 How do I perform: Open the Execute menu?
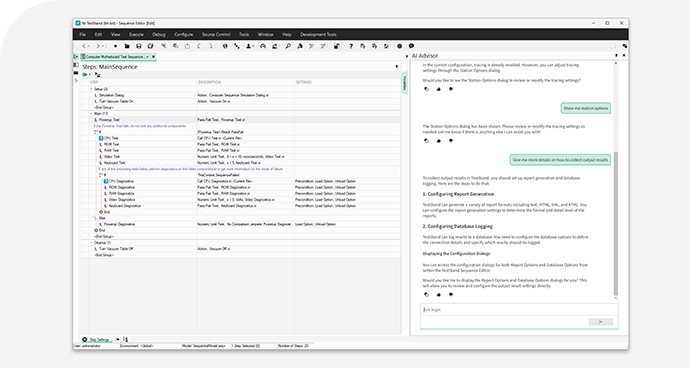pos(136,34)
